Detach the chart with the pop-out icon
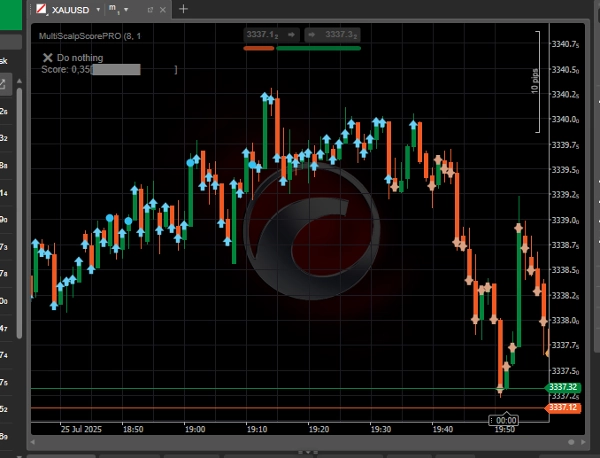This screenshot has width=600, height=458. 149,8
